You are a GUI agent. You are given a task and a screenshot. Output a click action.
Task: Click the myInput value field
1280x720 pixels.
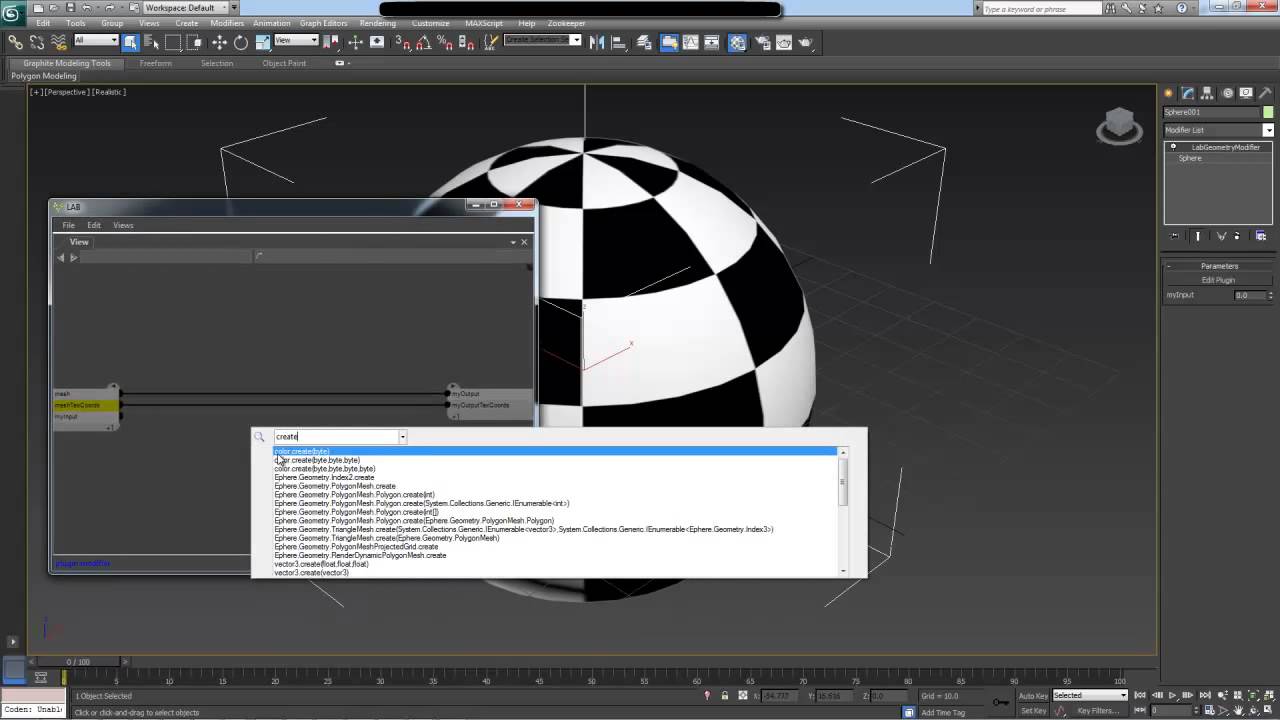[1250, 295]
